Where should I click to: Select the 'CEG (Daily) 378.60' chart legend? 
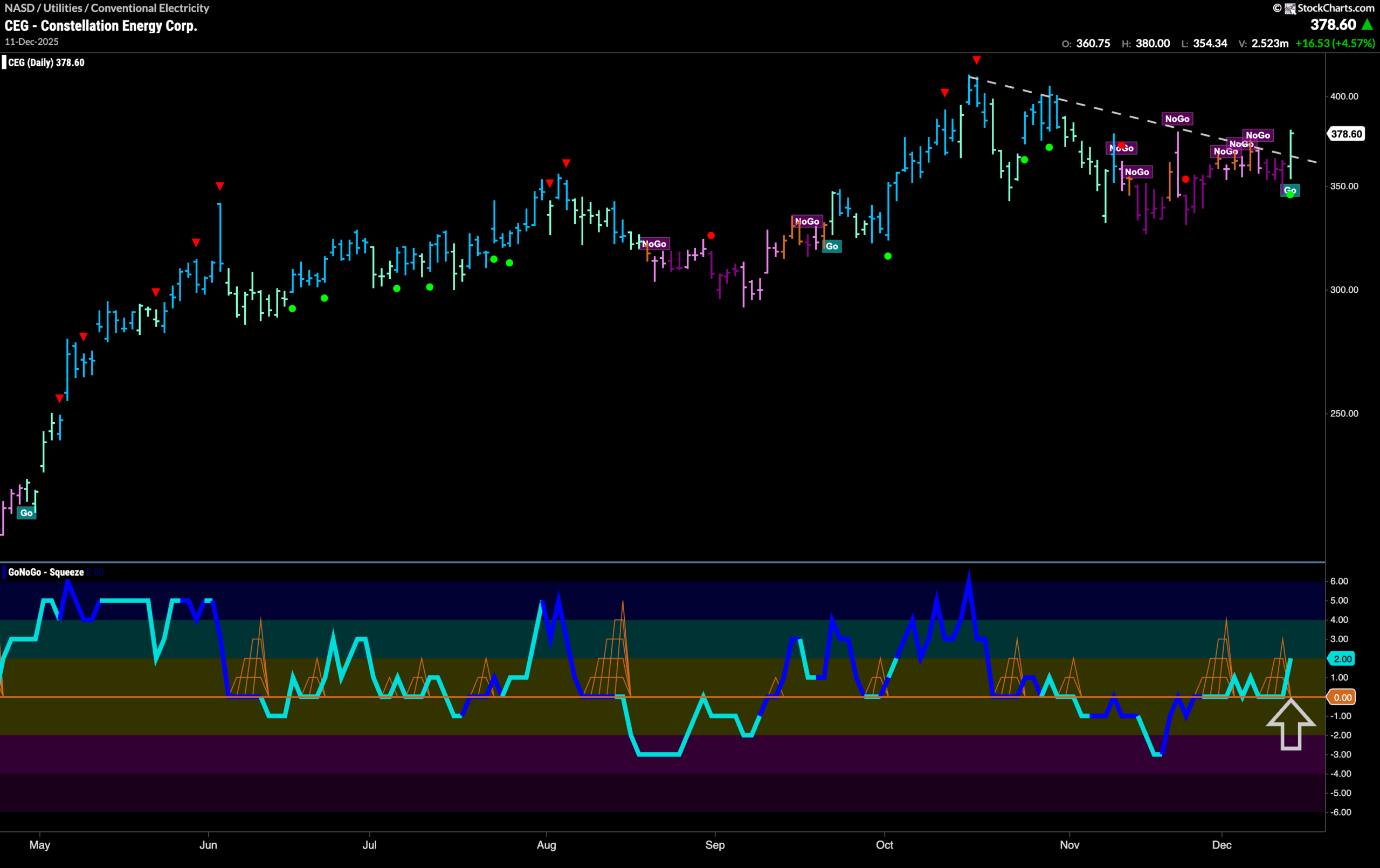coord(46,63)
